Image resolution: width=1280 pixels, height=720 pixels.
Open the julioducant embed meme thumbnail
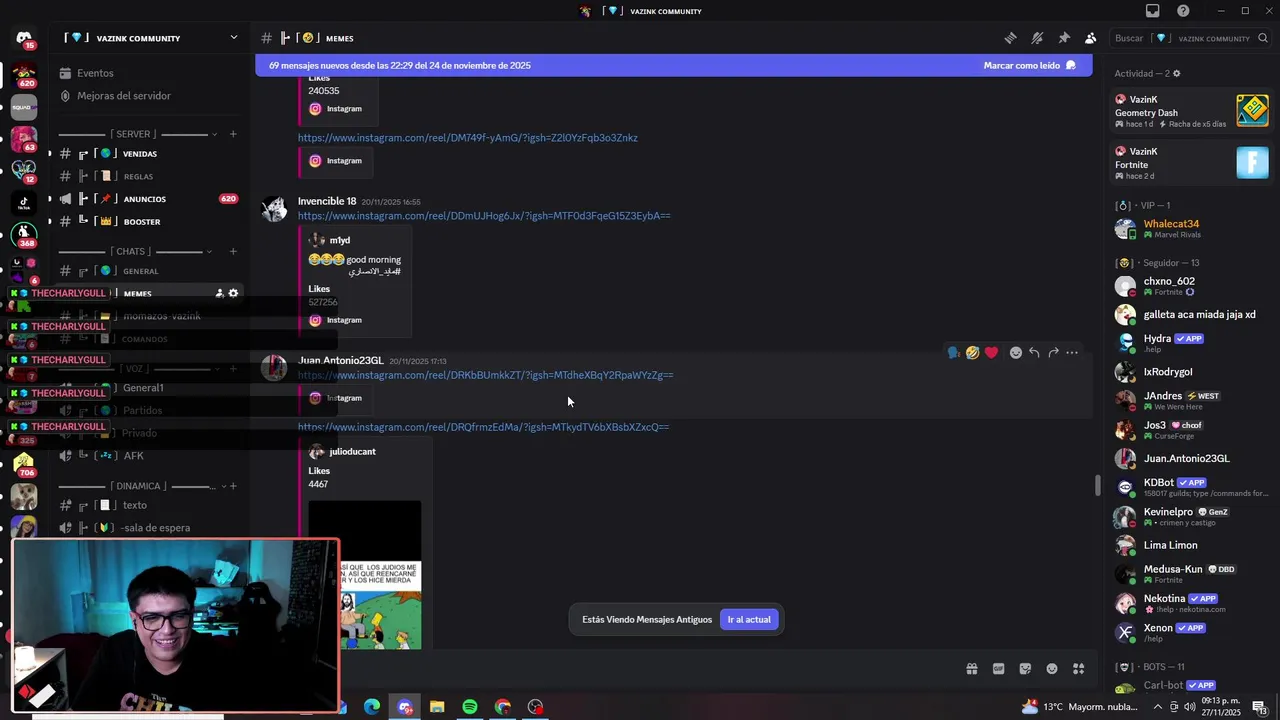[365, 575]
